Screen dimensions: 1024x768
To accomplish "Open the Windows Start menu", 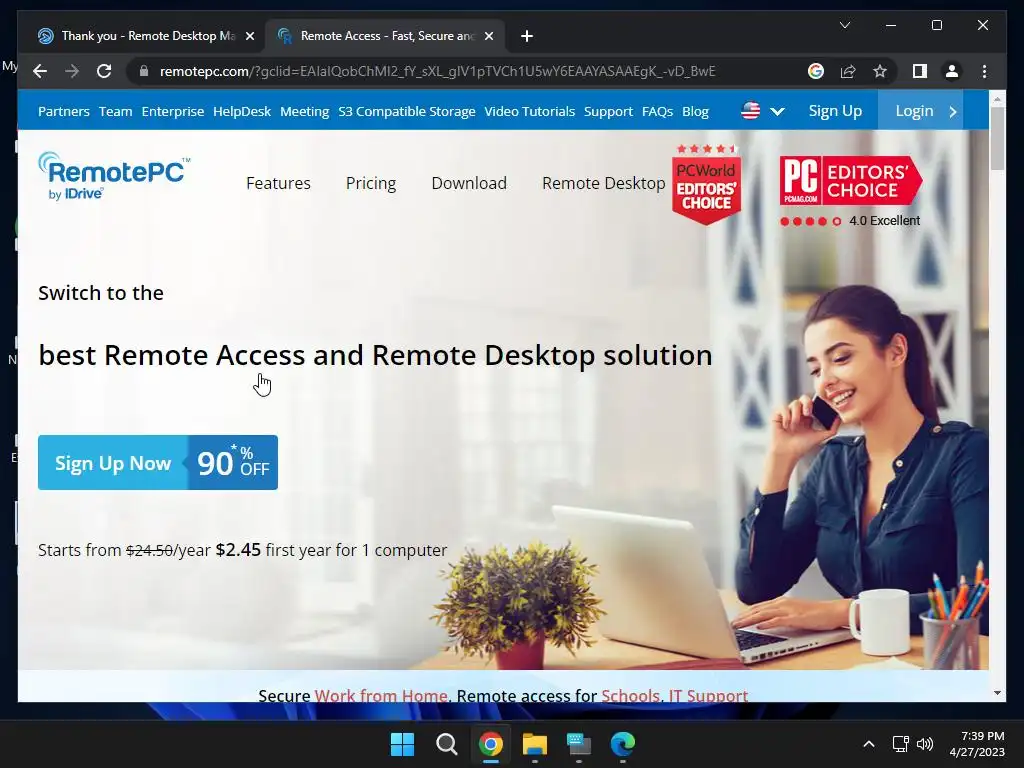I will click(402, 744).
